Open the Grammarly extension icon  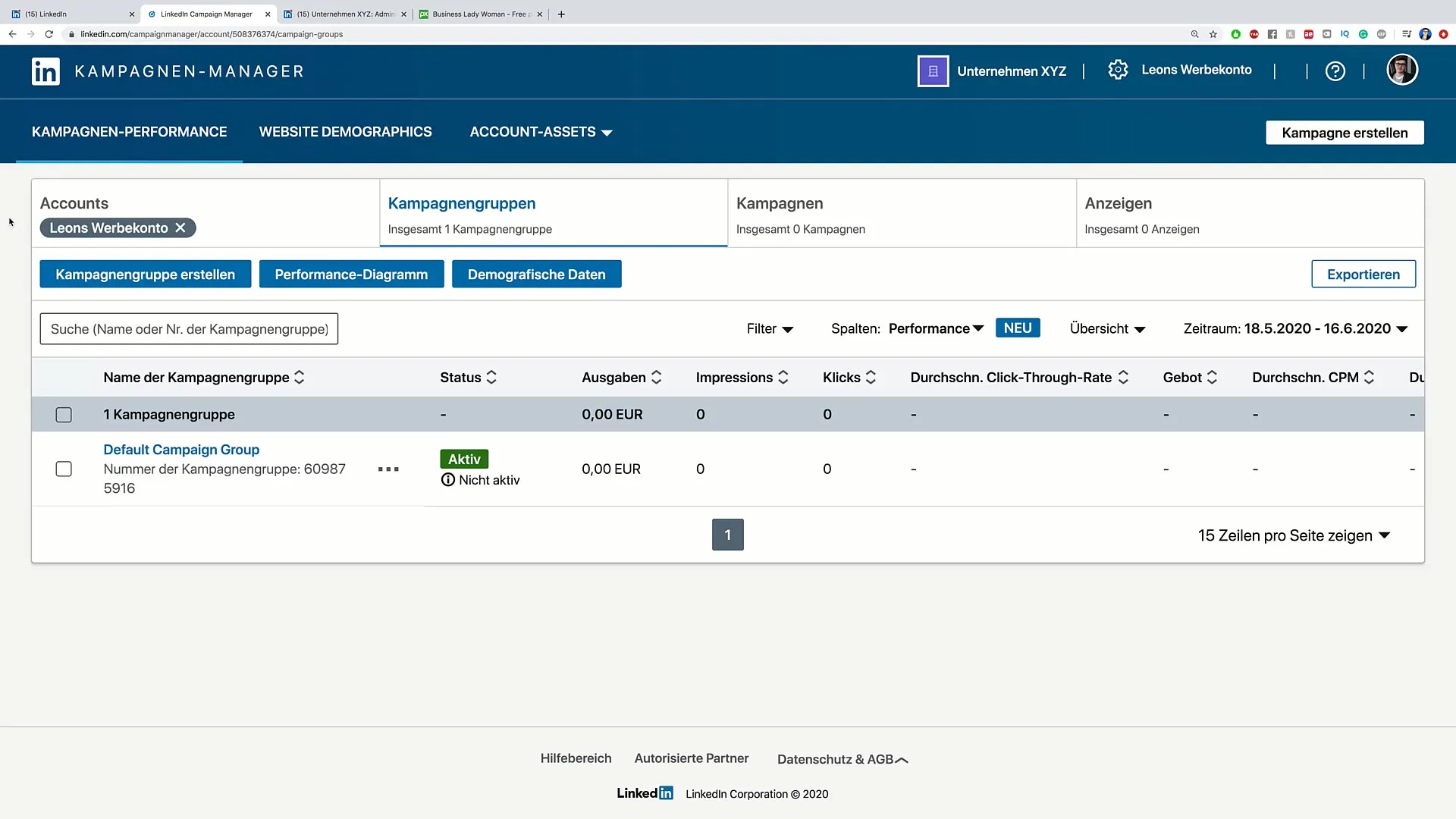[x=1363, y=34]
